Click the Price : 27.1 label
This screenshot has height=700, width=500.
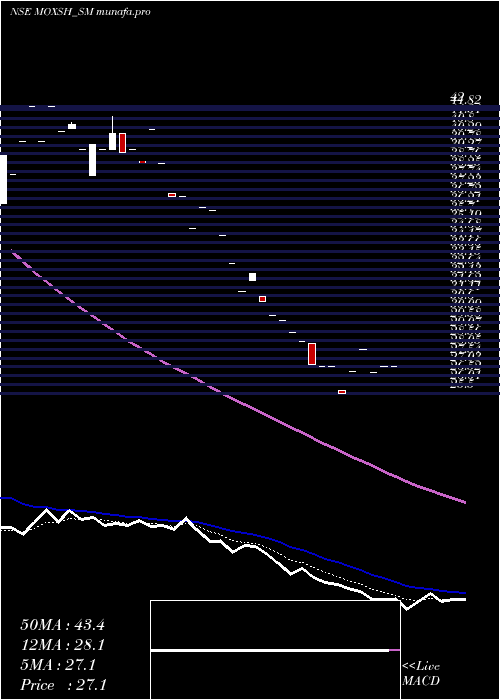click(x=63, y=685)
